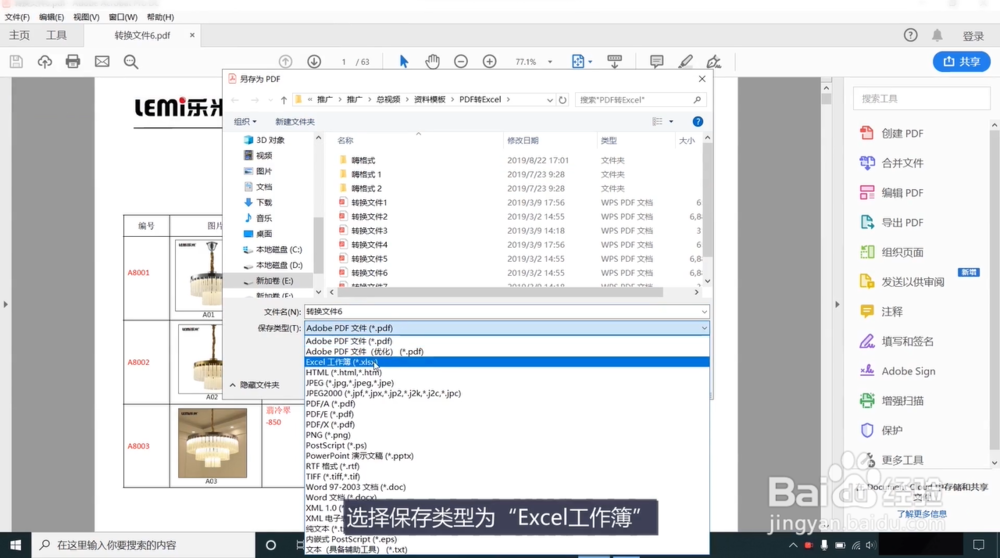Go to previous page arrow icon
The image size is (1000, 558).
(286, 61)
